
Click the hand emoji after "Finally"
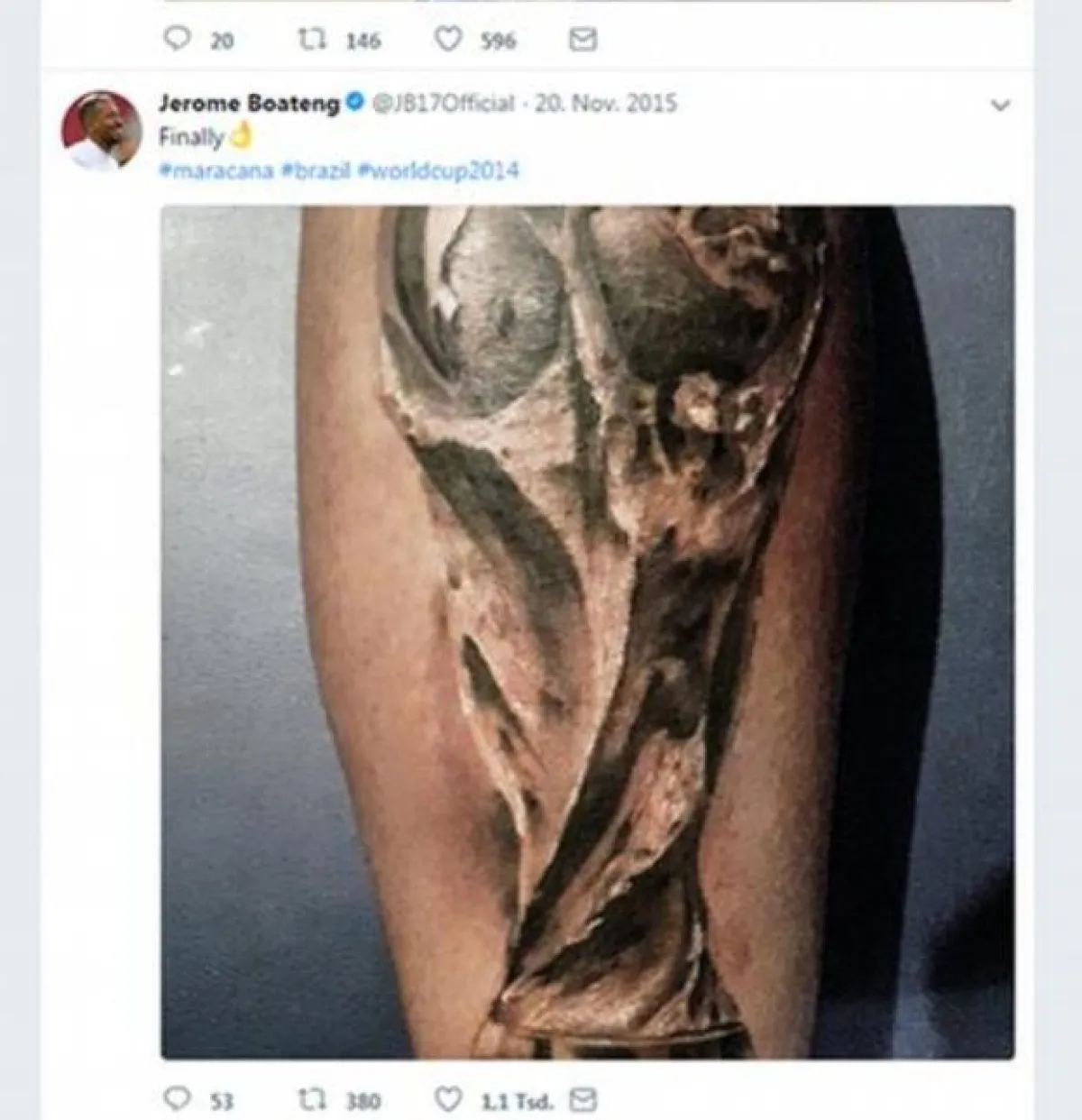(x=239, y=136)
